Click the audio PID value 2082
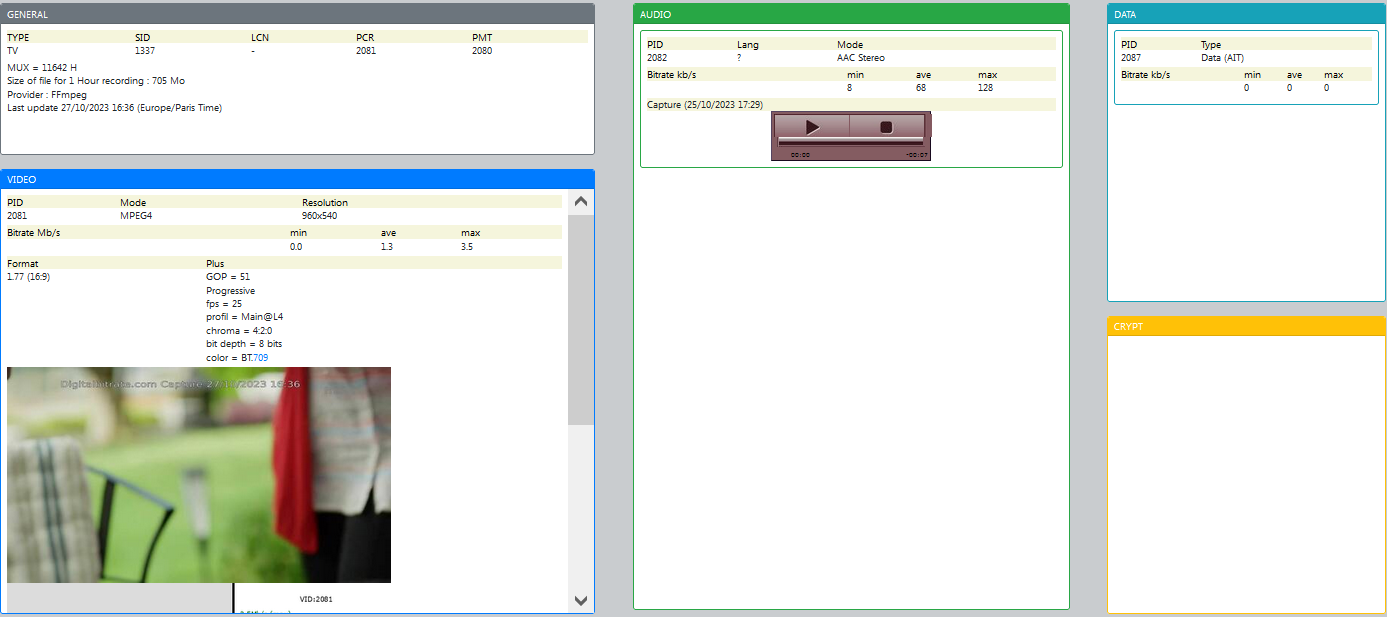The image size is (1387, 617). (657, 58)
